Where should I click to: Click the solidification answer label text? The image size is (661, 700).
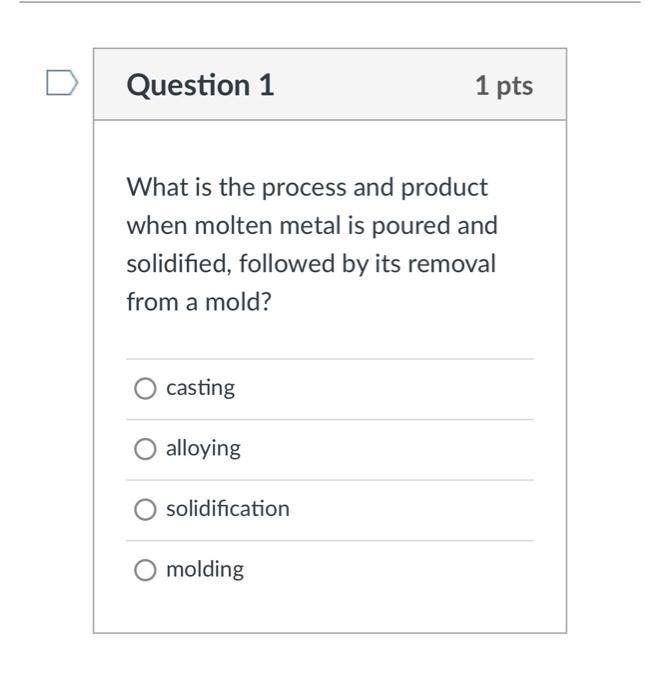tap(228, 509)
